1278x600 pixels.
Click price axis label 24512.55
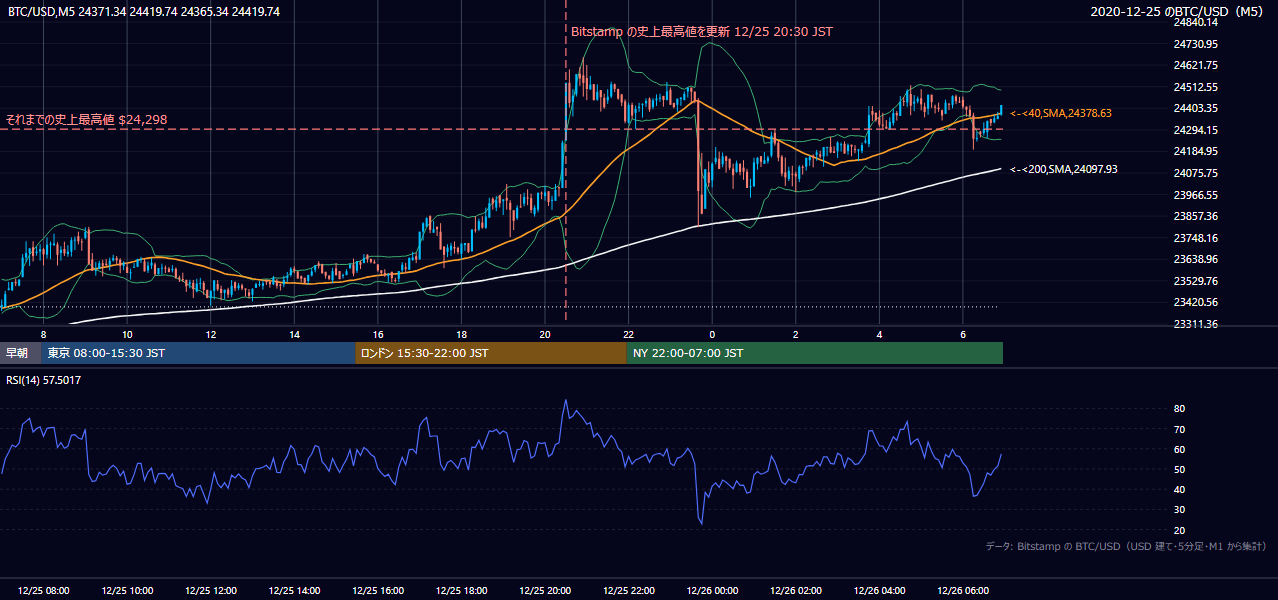(1196, 87)
